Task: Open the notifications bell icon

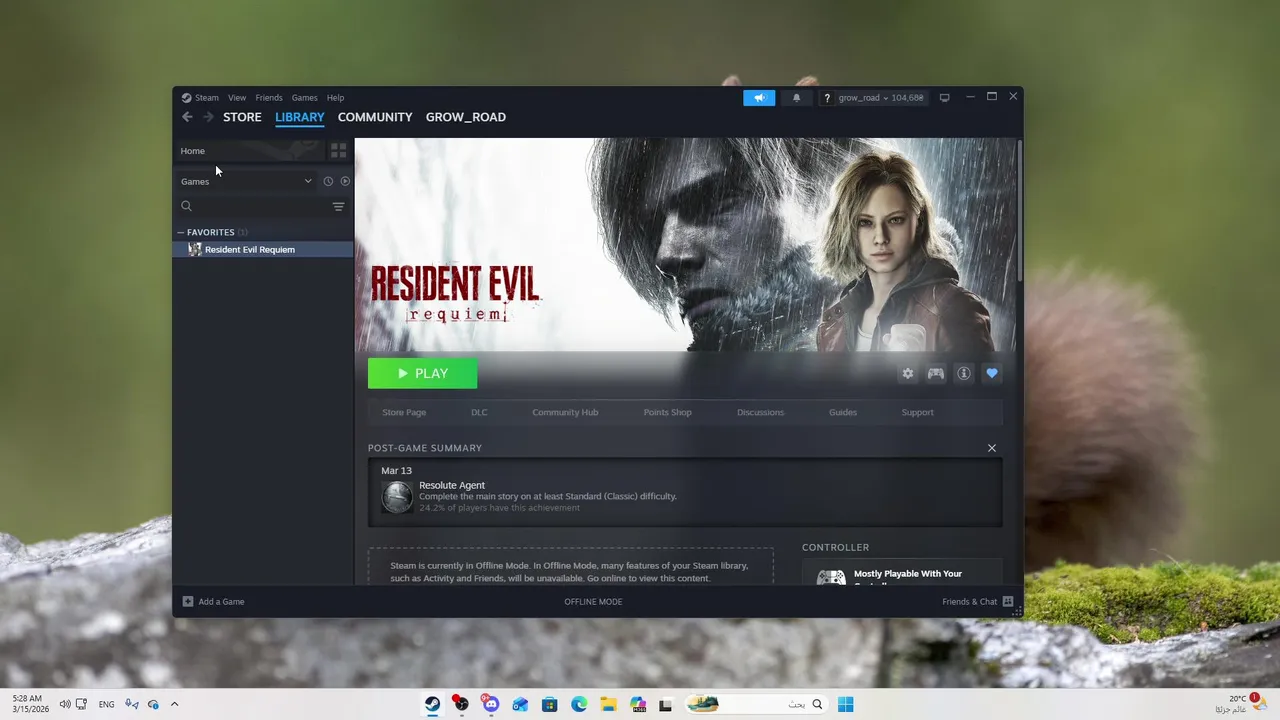Action: pos(797,98)
